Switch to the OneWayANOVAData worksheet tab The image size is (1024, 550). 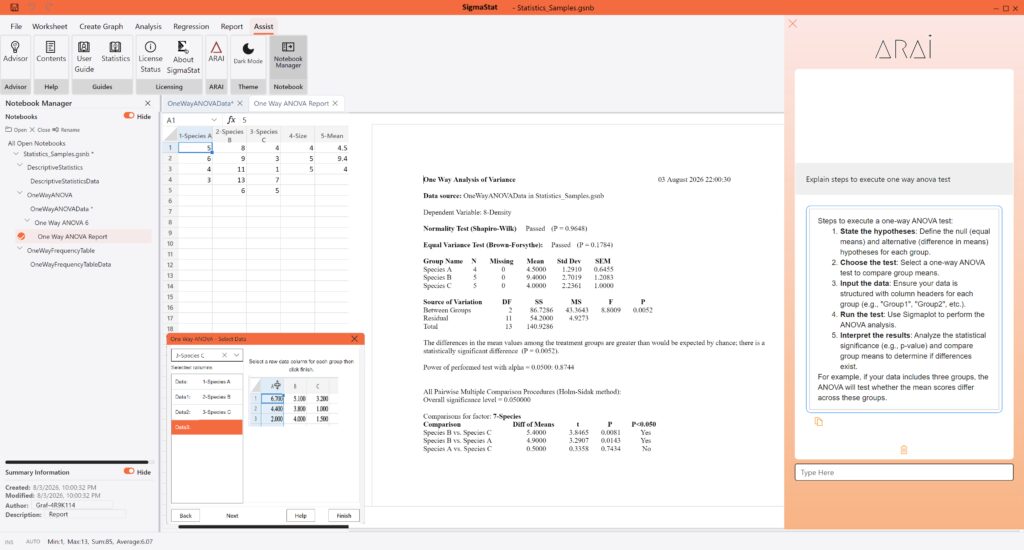pos(200,103)
